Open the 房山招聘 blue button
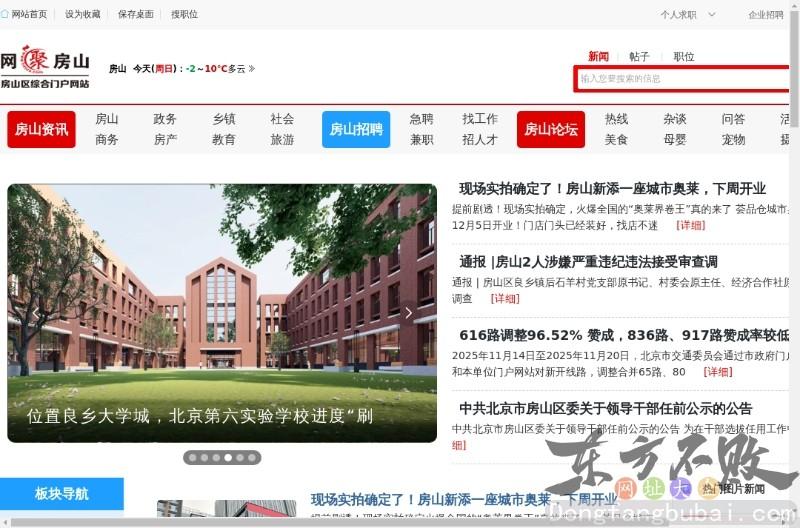This screenshot has height=528, width=800. (356, 130)
